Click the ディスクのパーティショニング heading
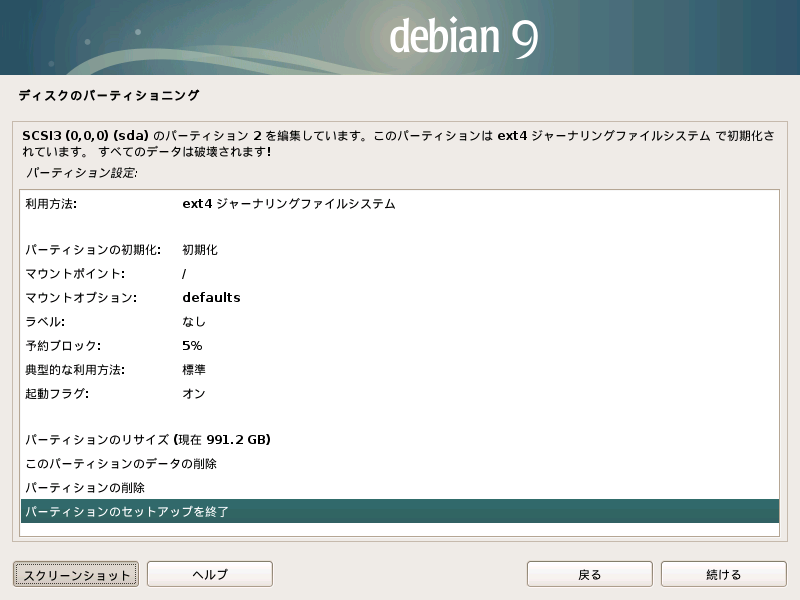Viewport: 800px width, 600px height. [109, 96]
